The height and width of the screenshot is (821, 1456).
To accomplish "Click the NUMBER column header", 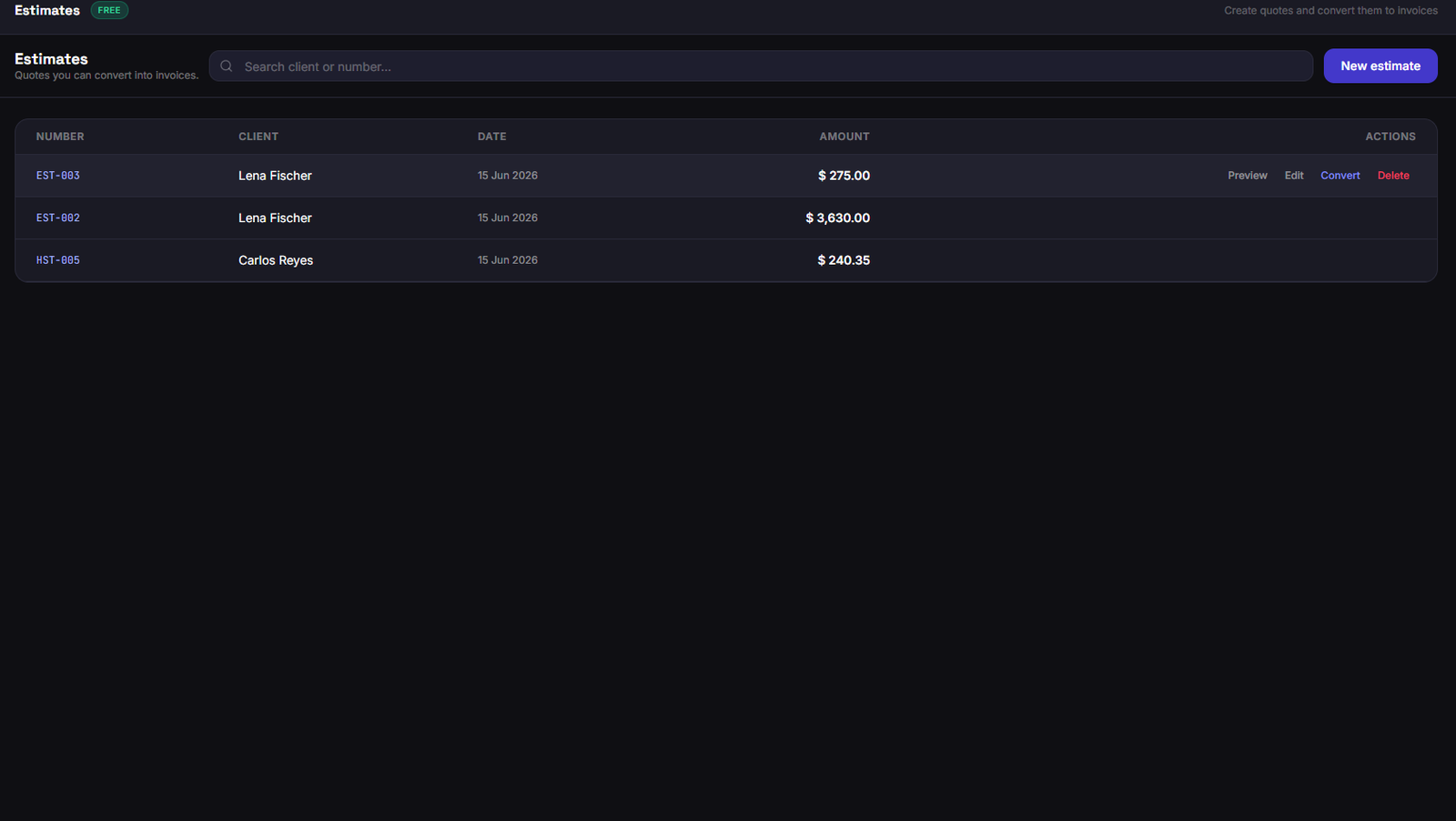I will [60, 137].
